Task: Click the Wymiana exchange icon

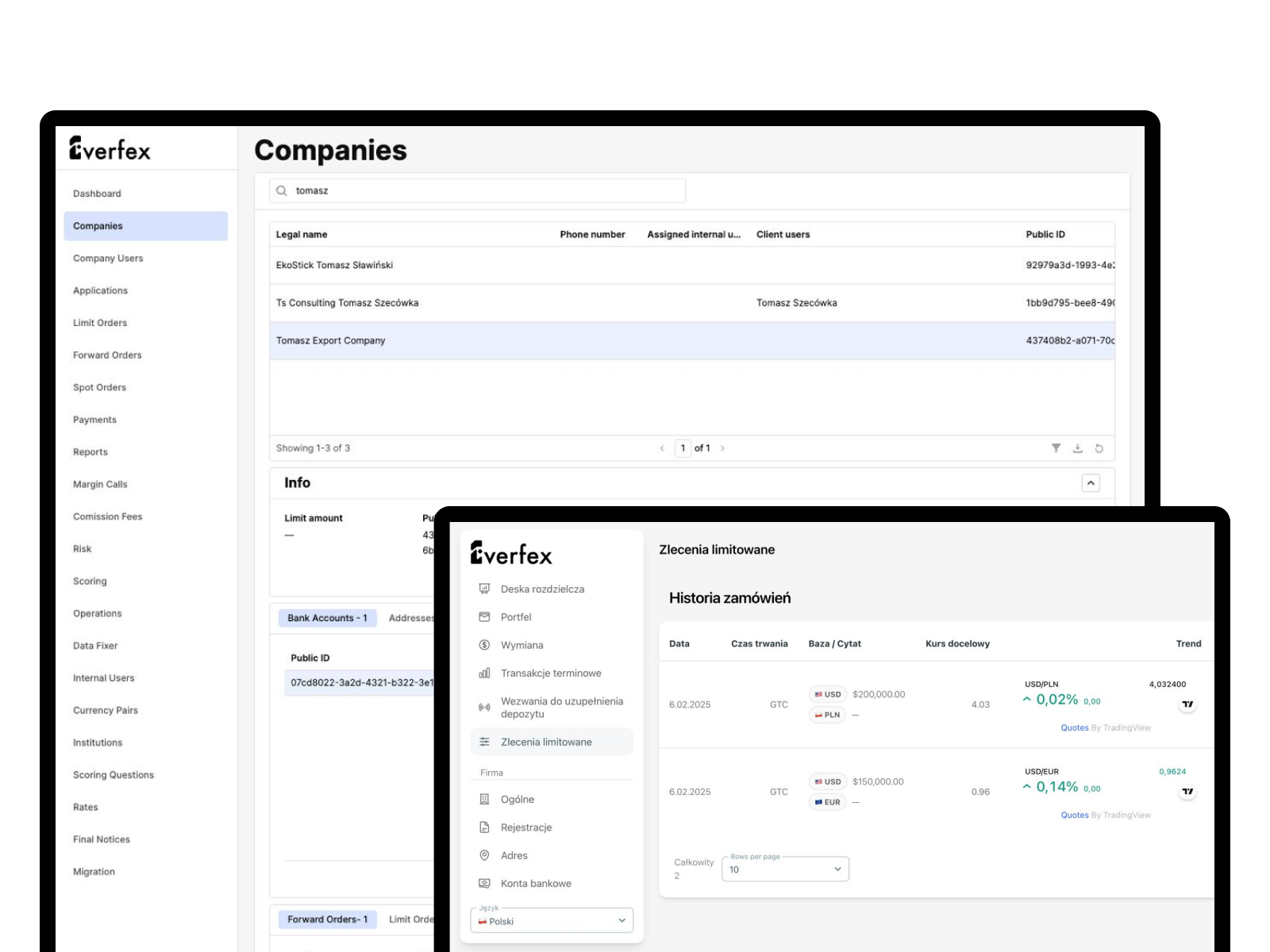Action: [x=484, y=645]
